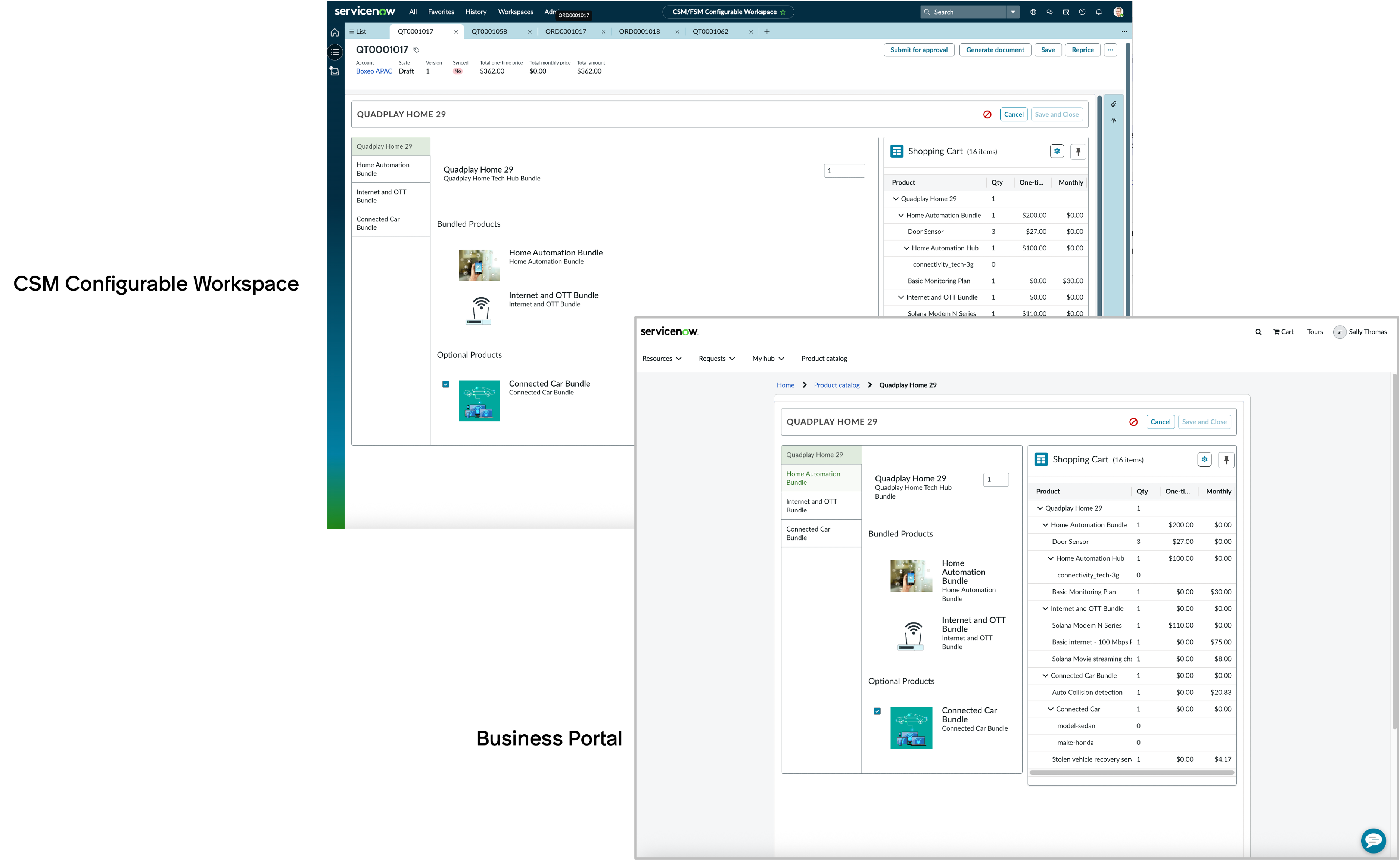Open the Inbox icon in workspace sidebar
The width and height of the screenshot is (1400, 861).
click(x=335, y=72)
